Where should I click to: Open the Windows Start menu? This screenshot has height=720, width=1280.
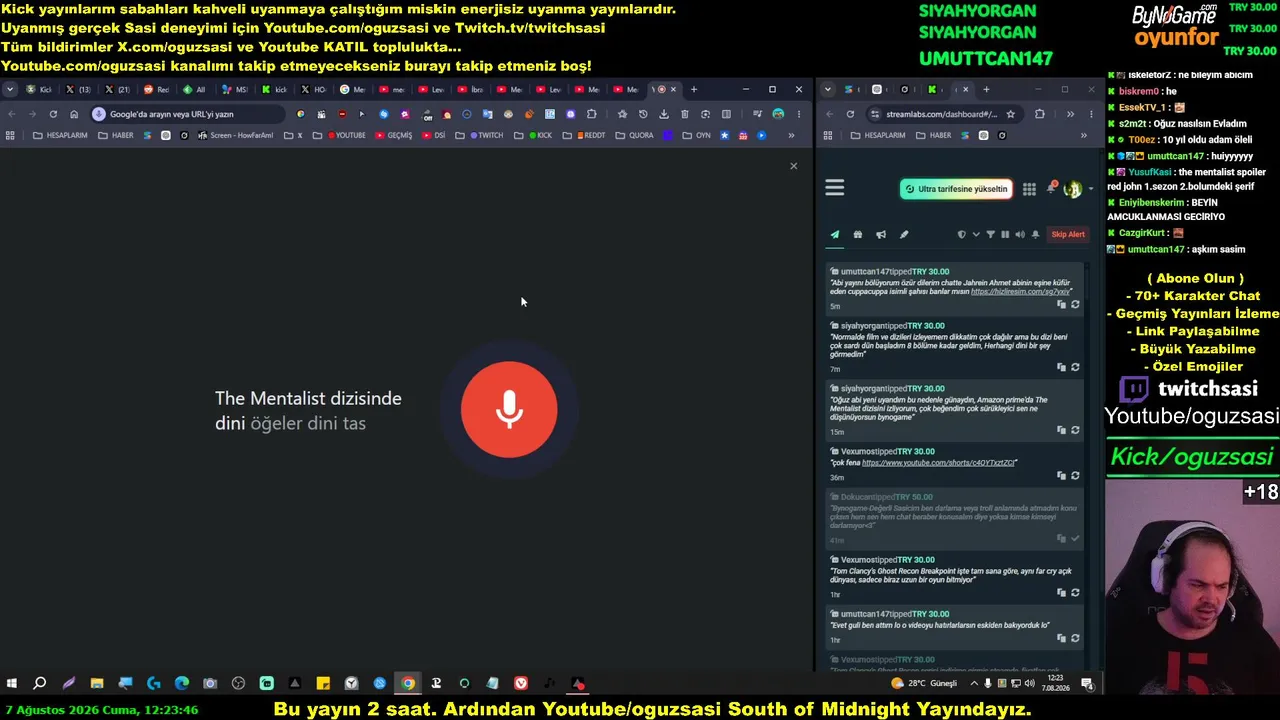(12, 684)
